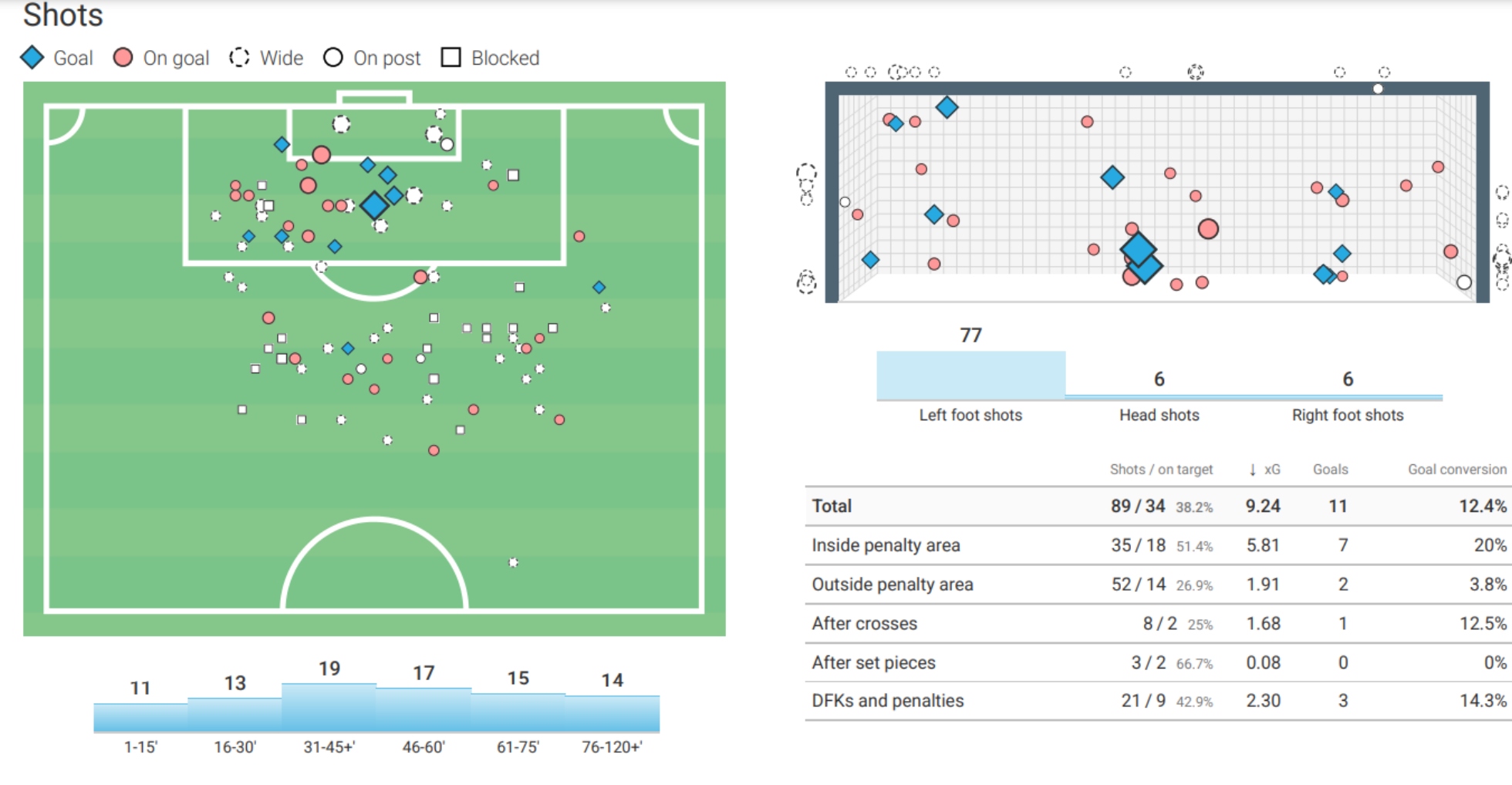Toggle the On post legend label
Viewport: 1512px width, 785px height.
coord(386,58)
